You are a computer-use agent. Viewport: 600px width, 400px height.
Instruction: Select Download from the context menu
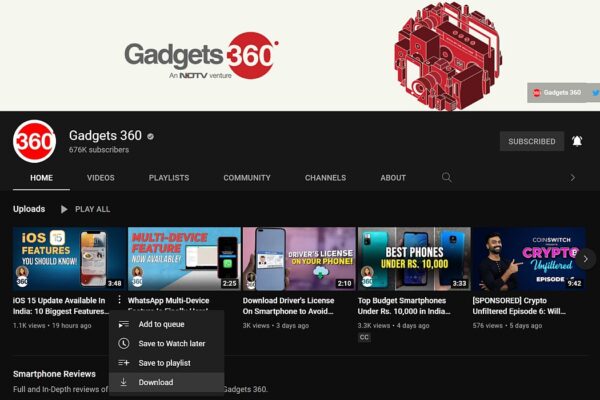pos(166,382)
